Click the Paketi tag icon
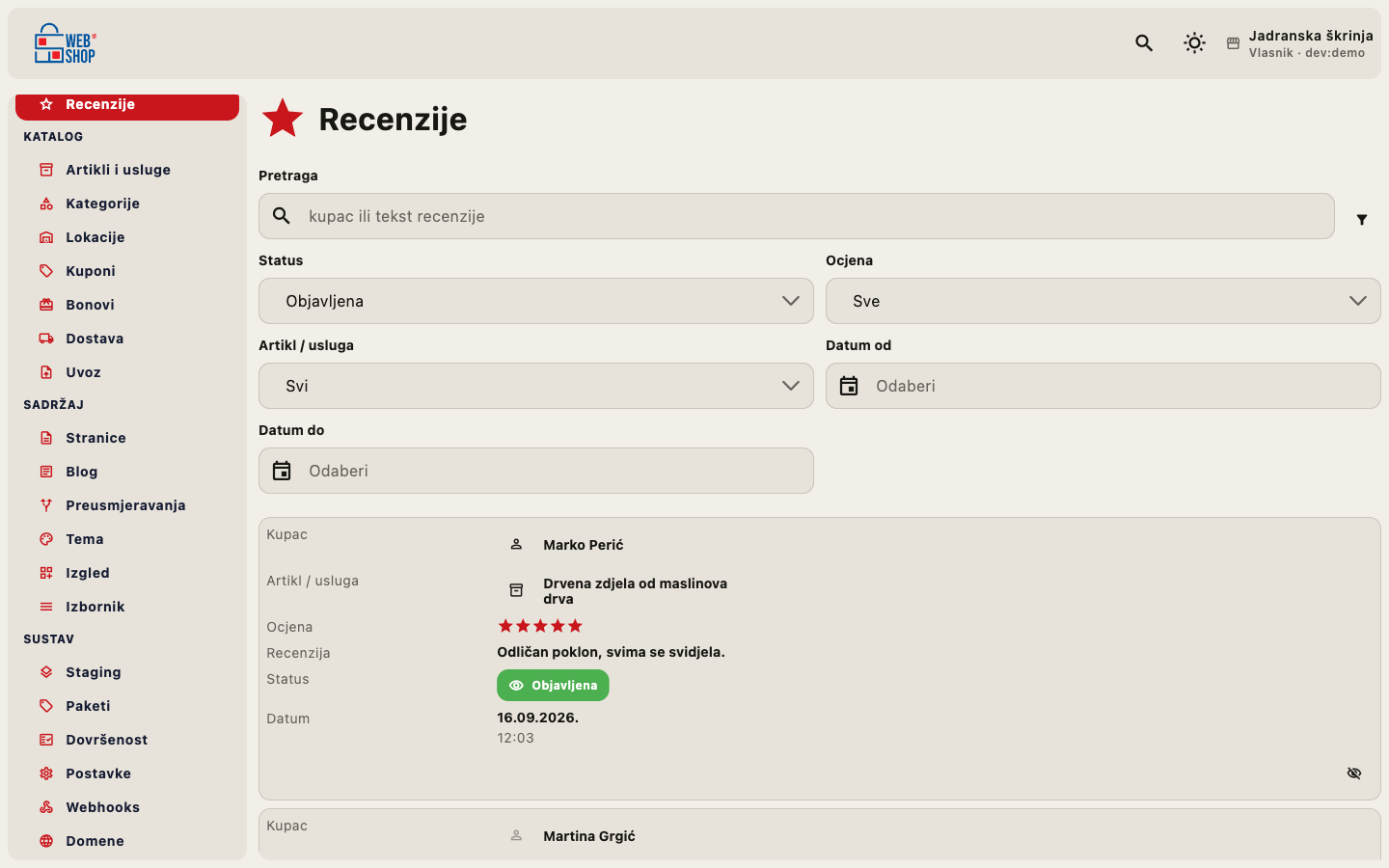The width and height of the screenshot is (1389, 868). 46,706
